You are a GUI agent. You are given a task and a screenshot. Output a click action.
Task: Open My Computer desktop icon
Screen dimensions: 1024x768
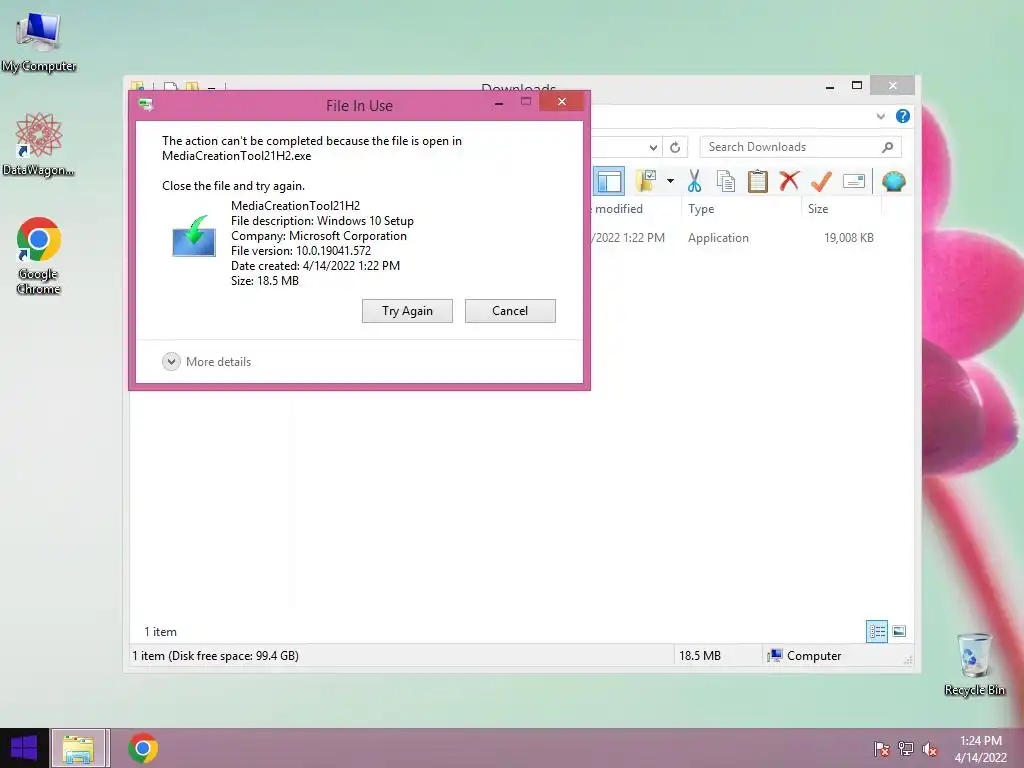tap(39, 43)
